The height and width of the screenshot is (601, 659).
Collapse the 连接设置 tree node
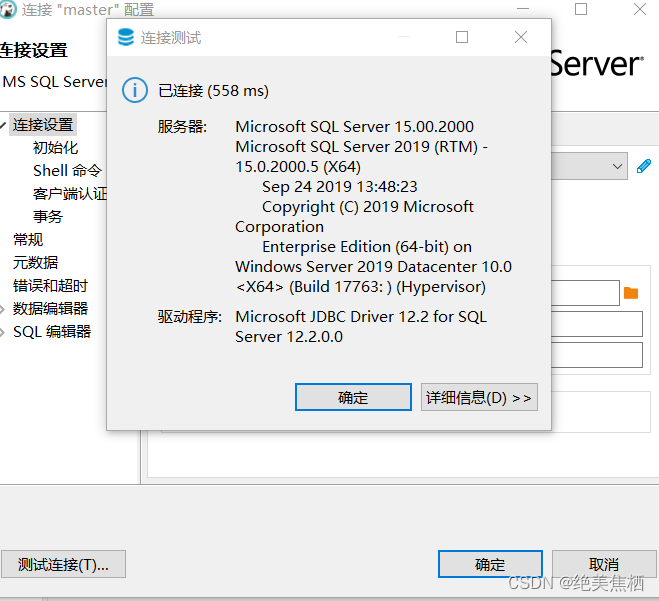[x=4, y=125]
